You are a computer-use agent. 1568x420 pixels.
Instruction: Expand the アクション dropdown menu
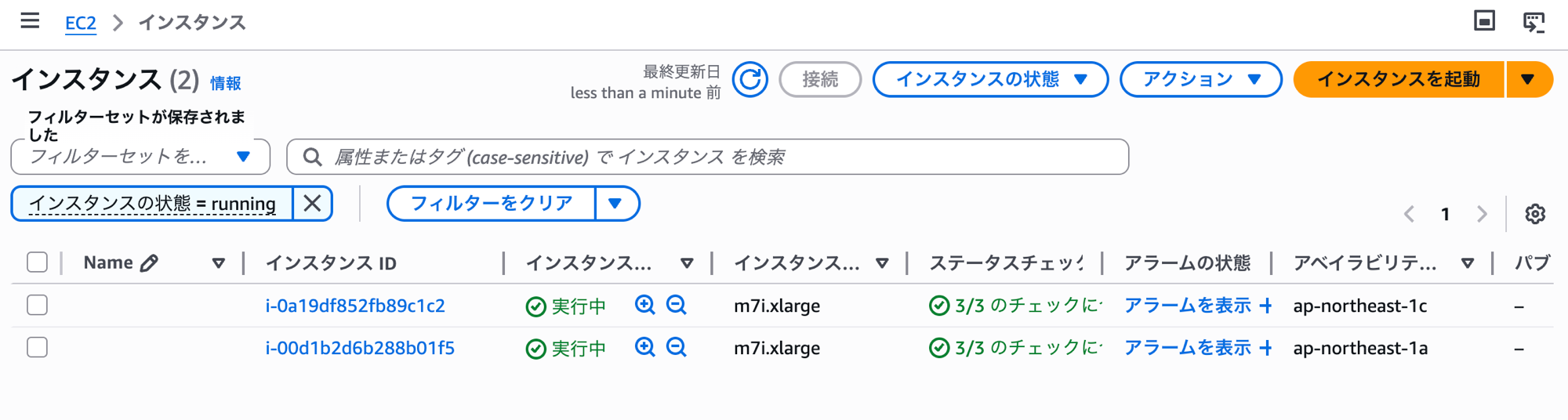pos(1200,79)
